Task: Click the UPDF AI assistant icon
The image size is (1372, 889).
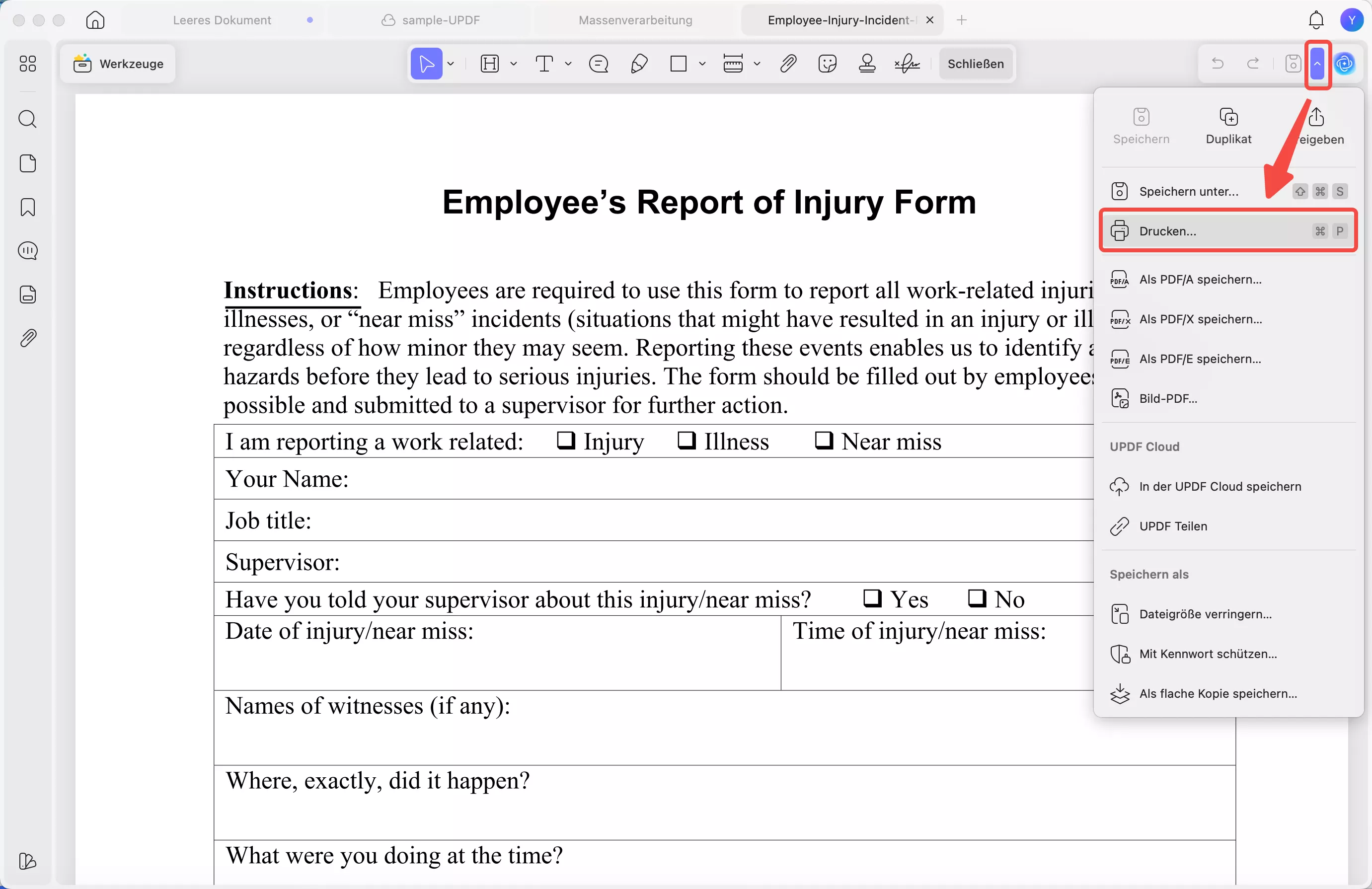Action: [1345, 64]
